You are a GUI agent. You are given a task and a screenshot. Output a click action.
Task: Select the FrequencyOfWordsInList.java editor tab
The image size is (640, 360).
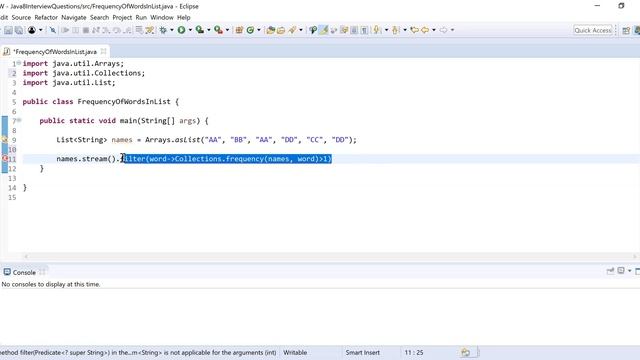coord(55,52)
